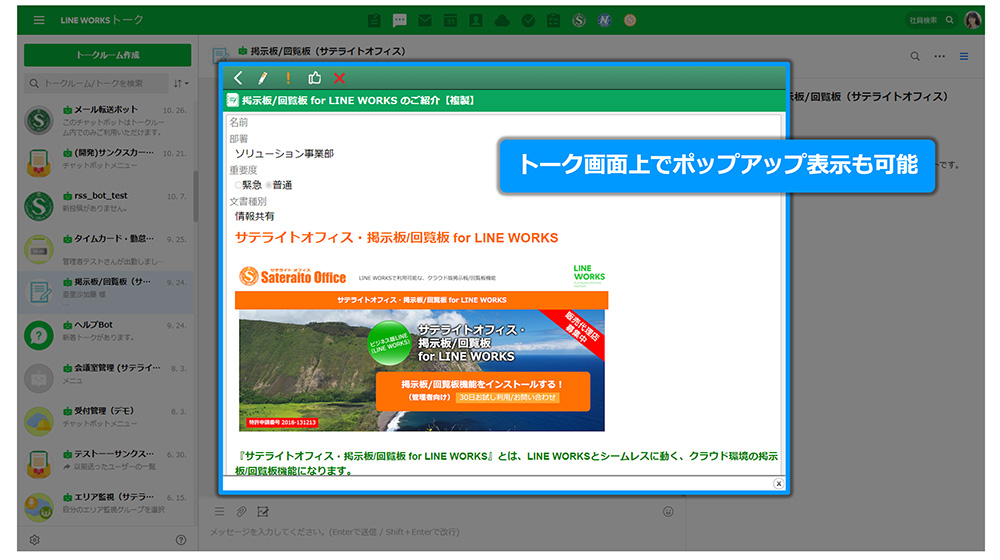
Task: Close popup with small circled X at bottom
Action: pyautogui.click(x=778, y=483)
